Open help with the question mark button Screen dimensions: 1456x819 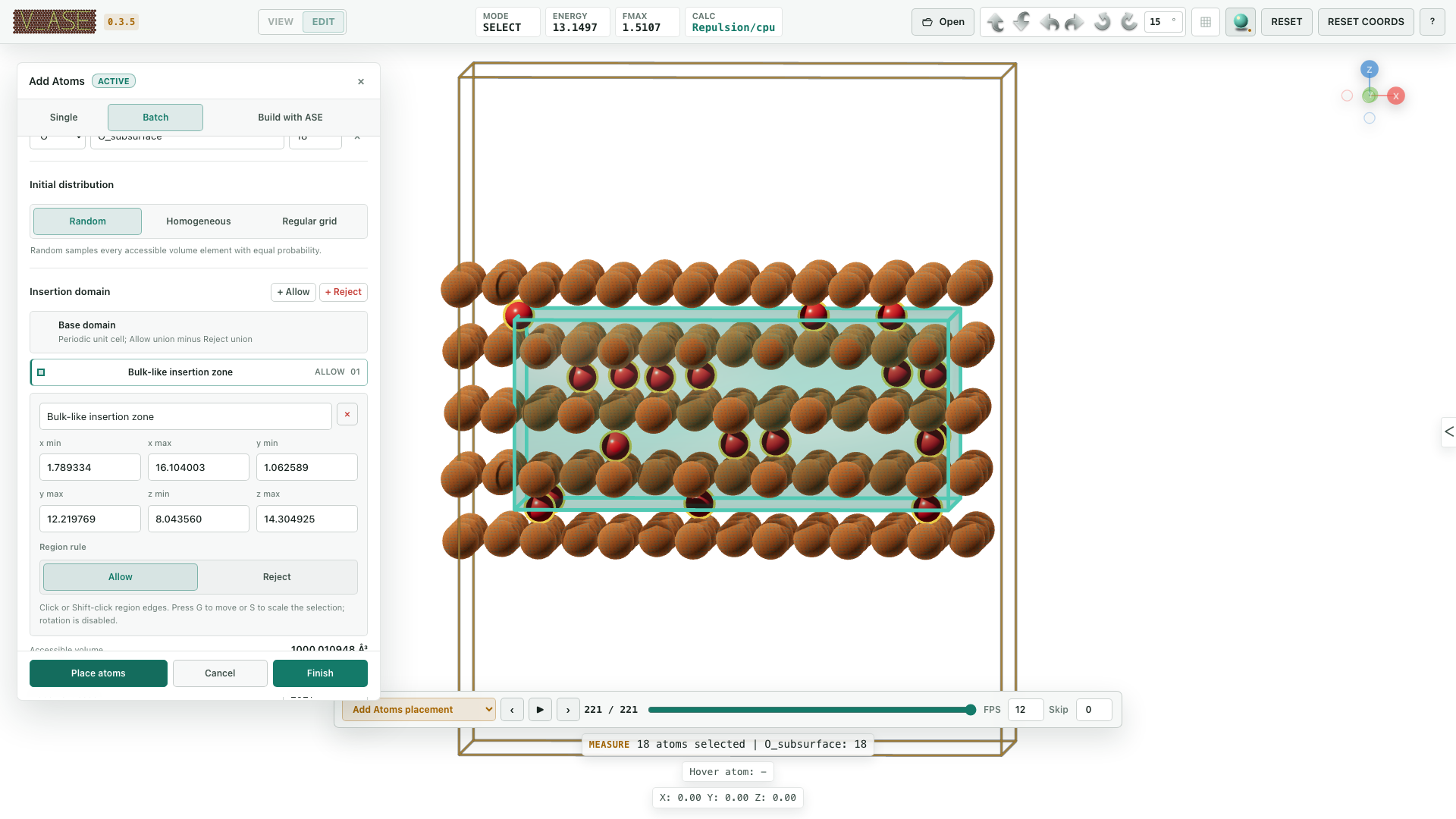point(1432,22)
